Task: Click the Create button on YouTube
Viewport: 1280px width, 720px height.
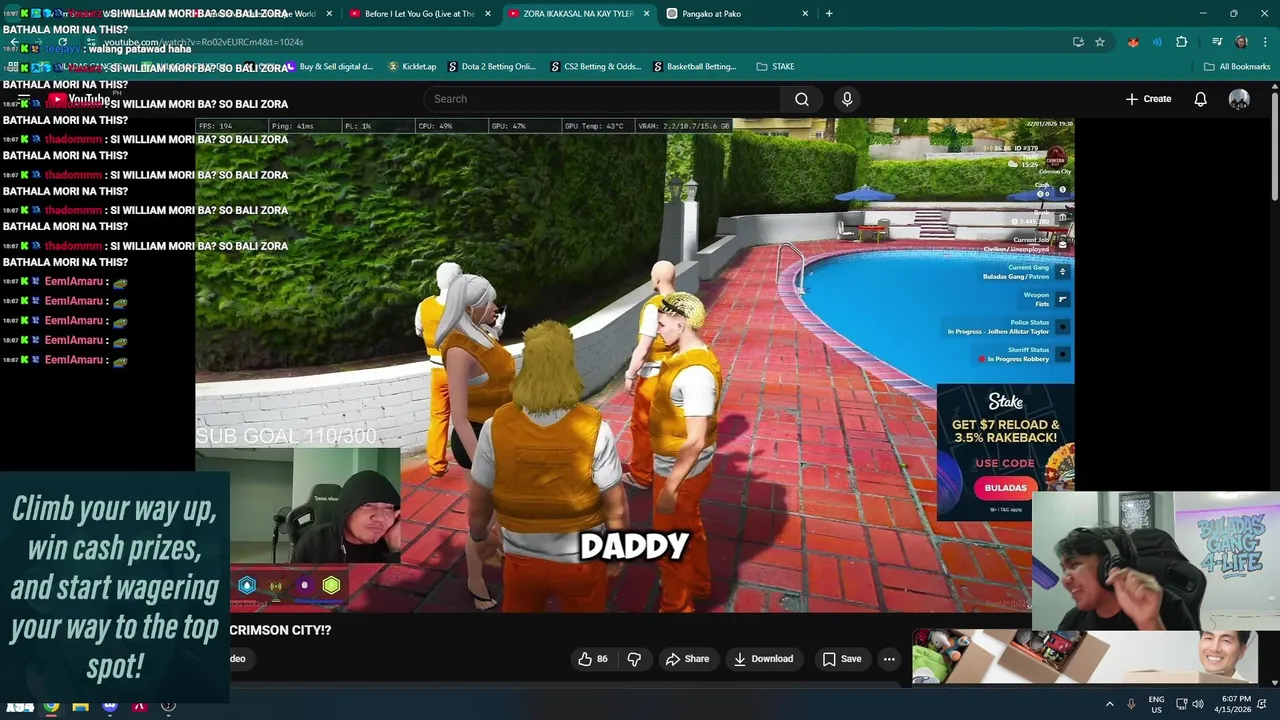Action: click(x=1148, y=99)
